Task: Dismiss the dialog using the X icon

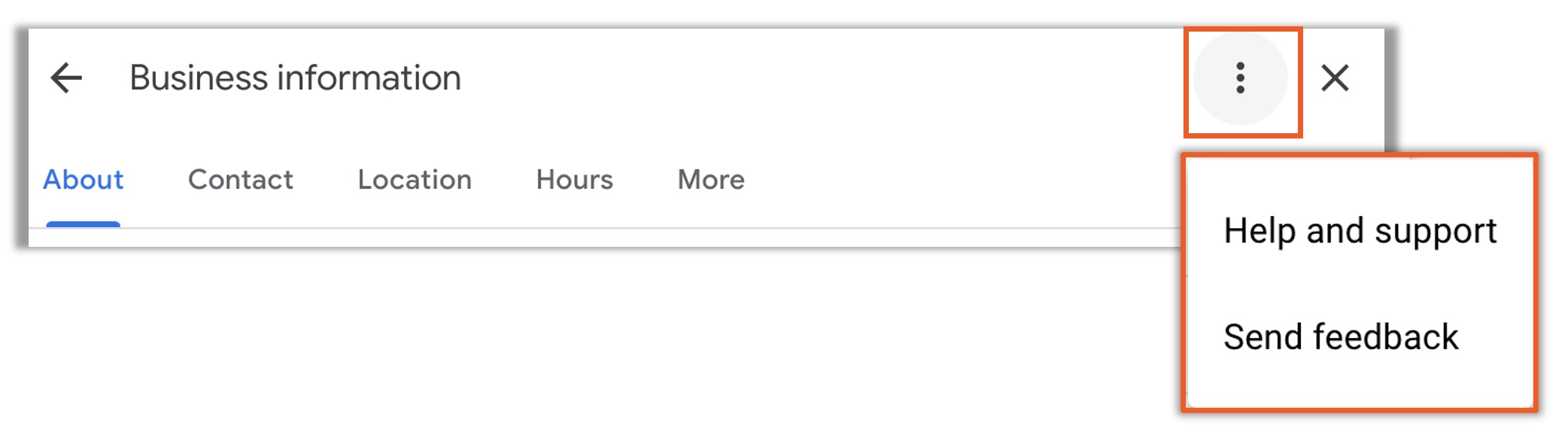Action: (1335, 78)
